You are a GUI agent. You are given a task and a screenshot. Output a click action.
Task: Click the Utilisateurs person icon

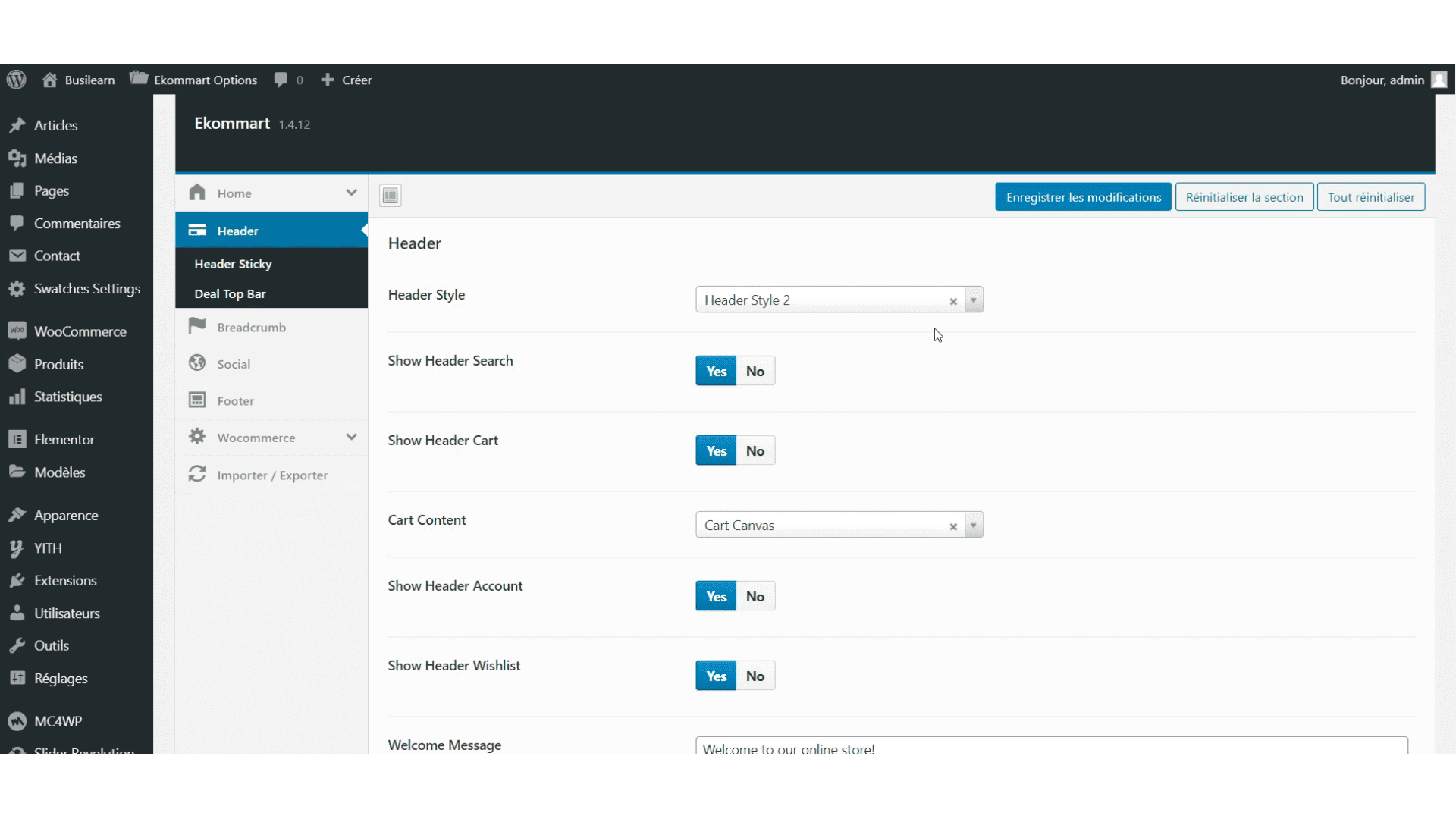click(x=17, y=613)
